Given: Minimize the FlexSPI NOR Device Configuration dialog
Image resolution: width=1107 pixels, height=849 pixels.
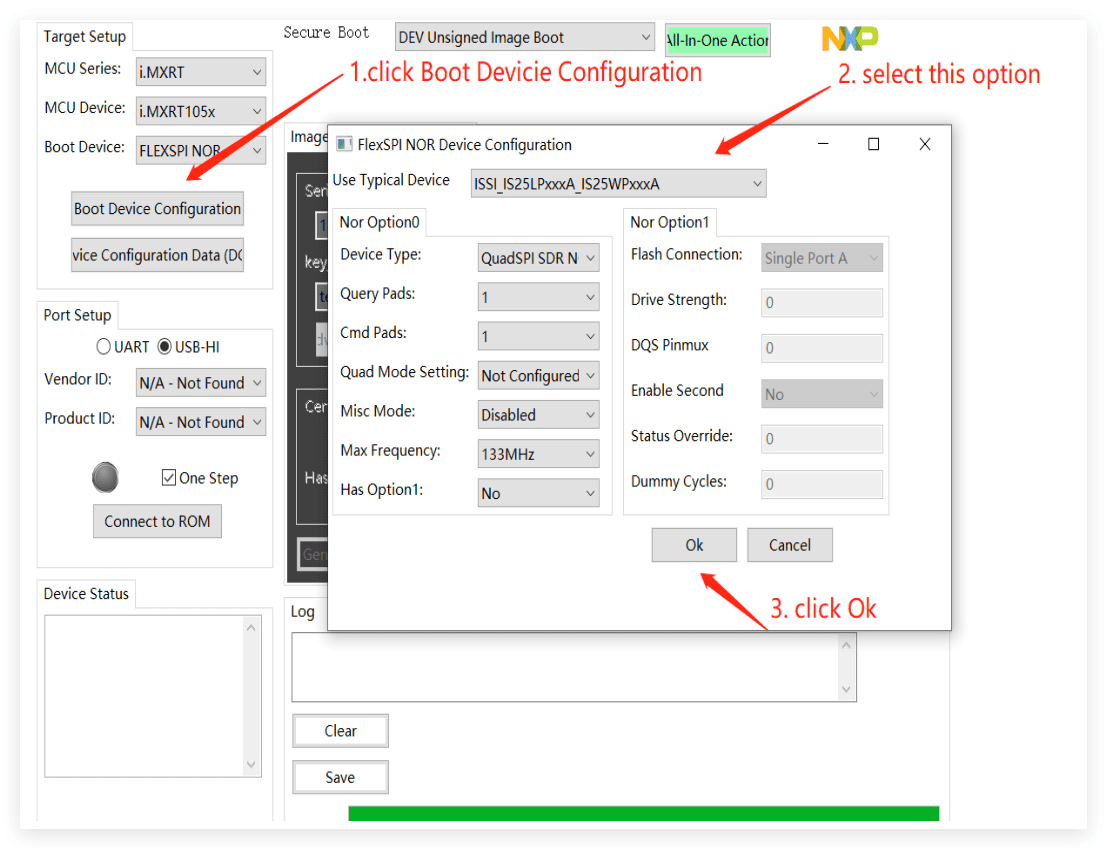Looking at the screenshot, I should click(822, 144).
